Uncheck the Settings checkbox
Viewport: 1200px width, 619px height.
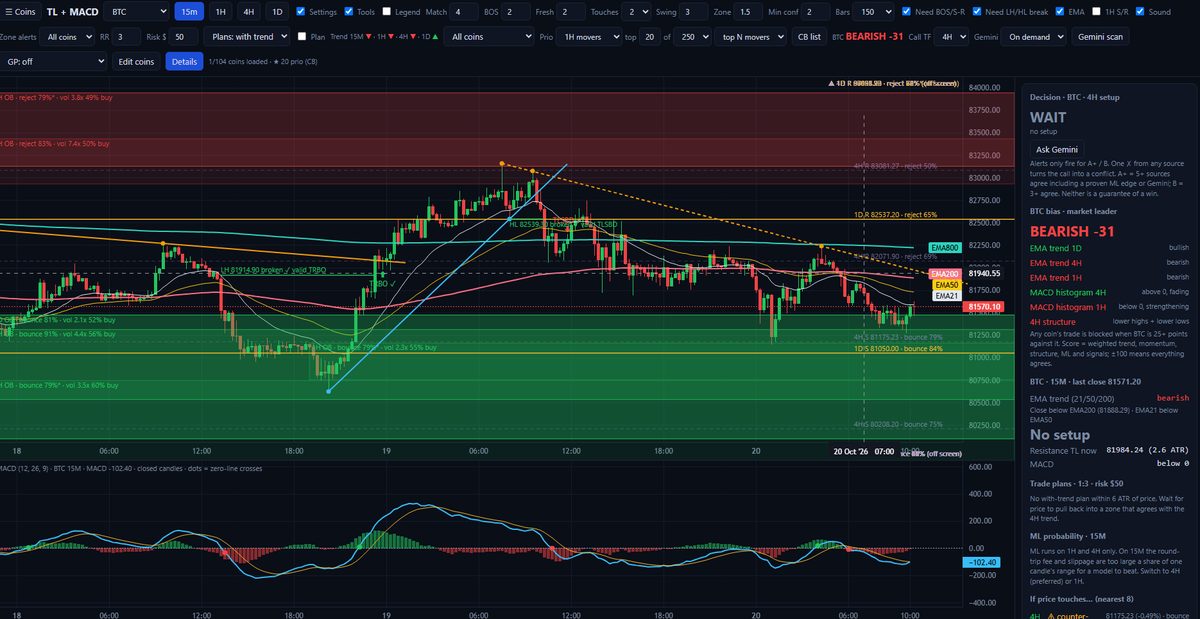click(x=301, y=12)
